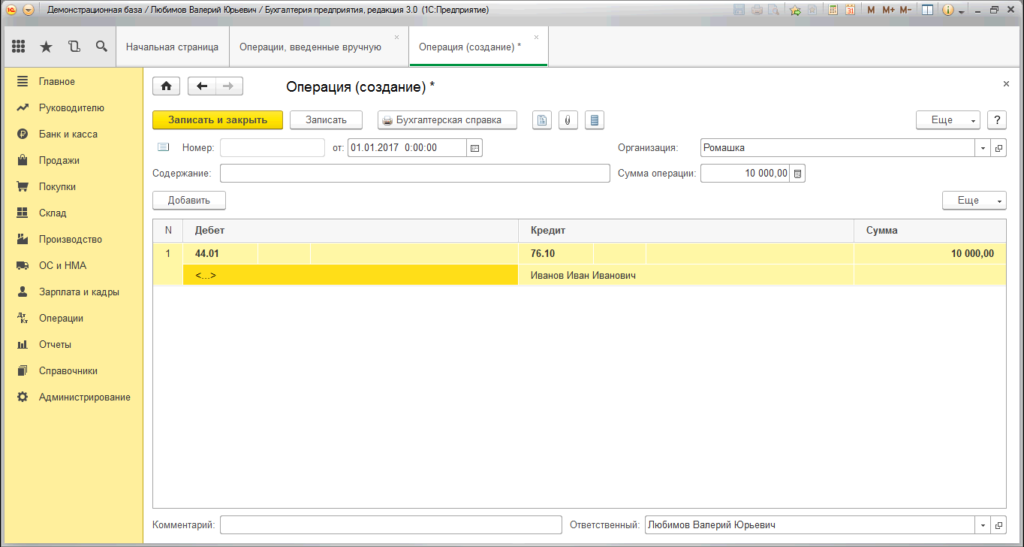The width and height of the screenshot is (1024, 547).
Task: Click the question mark help button
Action: (996, 120)
